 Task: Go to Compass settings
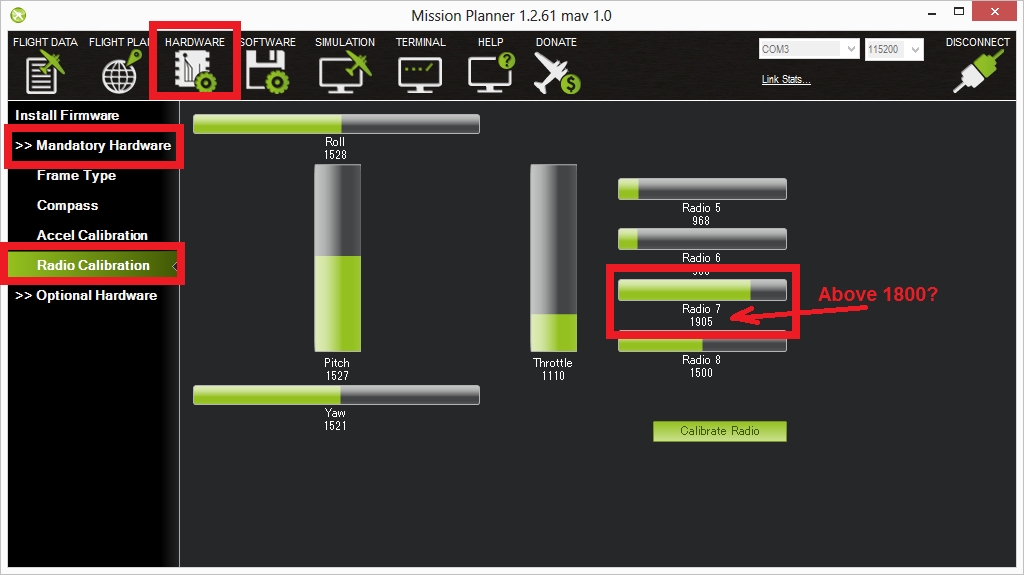67,206
